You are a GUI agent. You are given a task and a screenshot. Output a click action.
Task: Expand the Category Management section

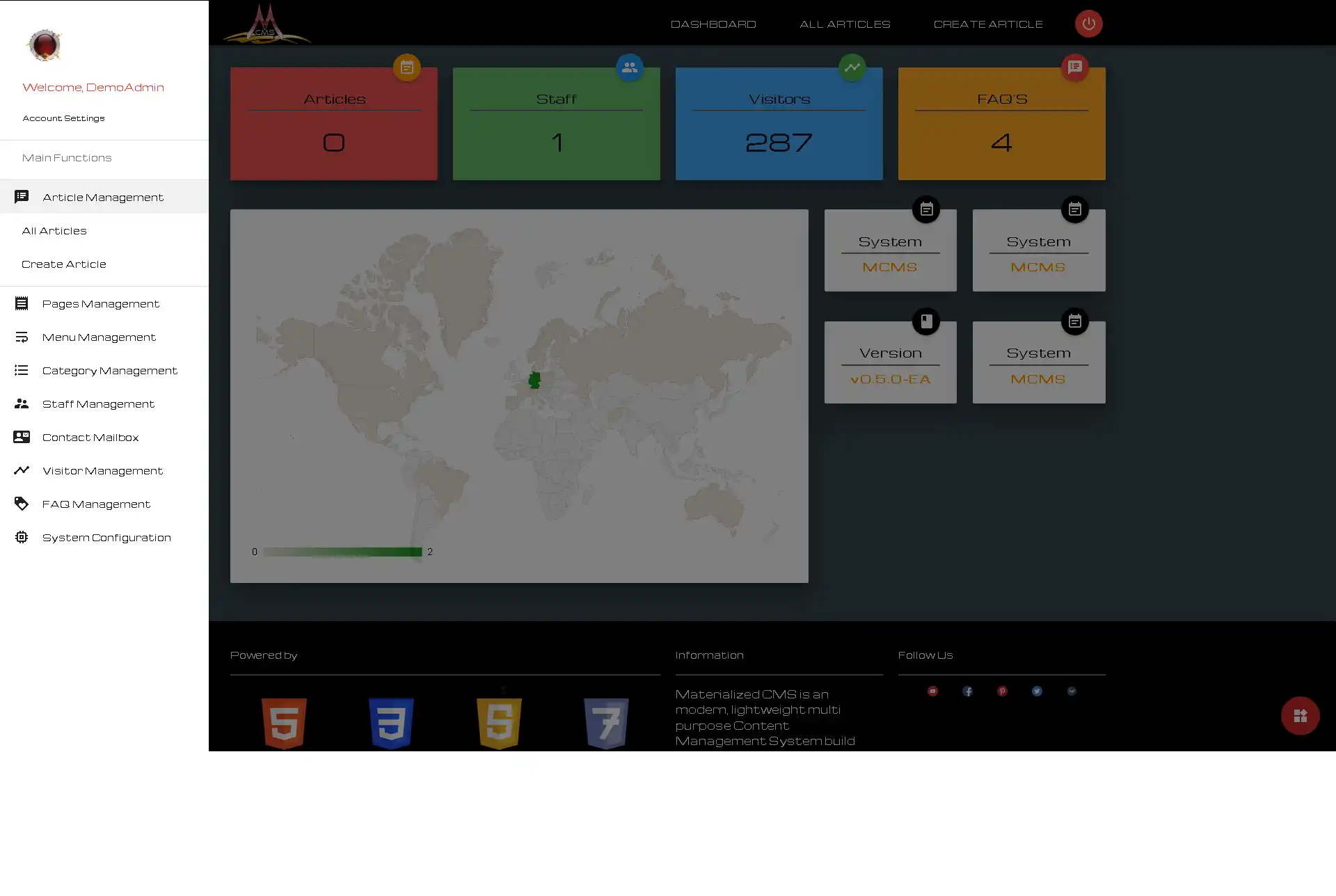pos(109,370)
